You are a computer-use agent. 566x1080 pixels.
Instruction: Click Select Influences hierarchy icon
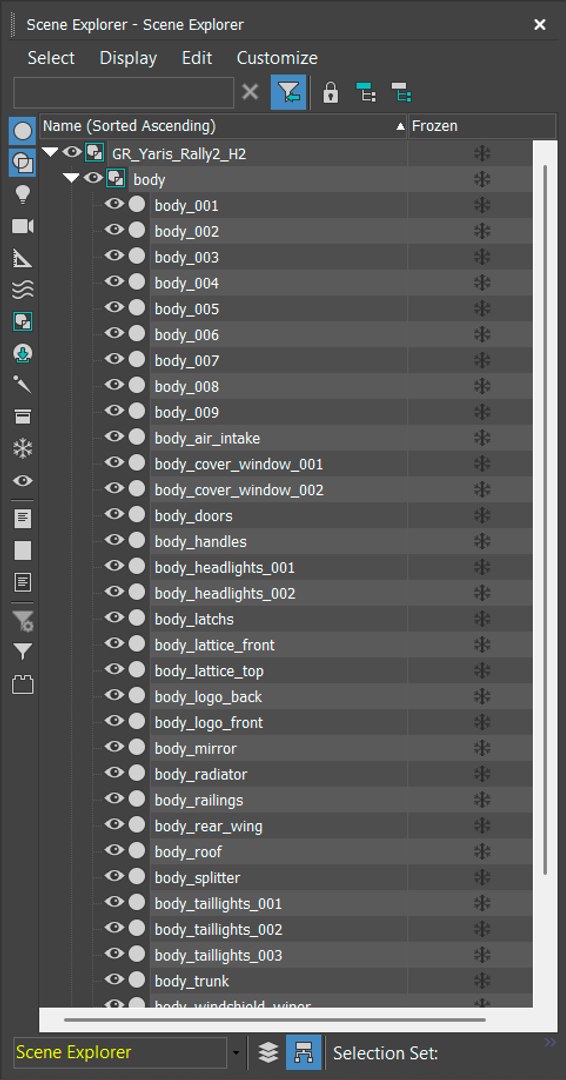(401, 92)
